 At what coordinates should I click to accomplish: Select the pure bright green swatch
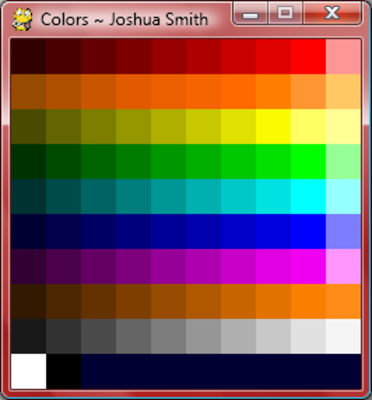pyautogui.click(x=308, y=161)
